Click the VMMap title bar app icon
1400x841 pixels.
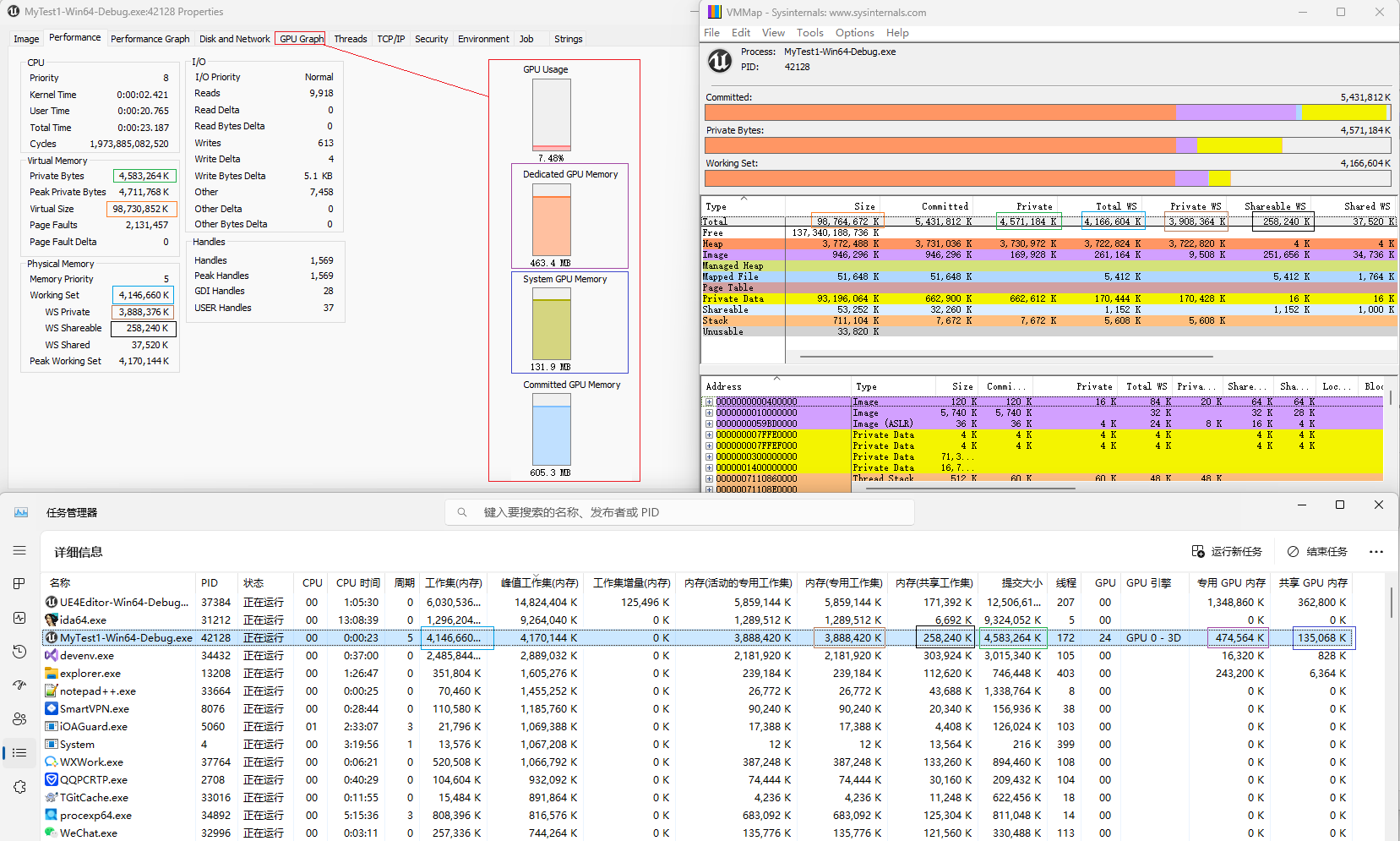[715, 12]
